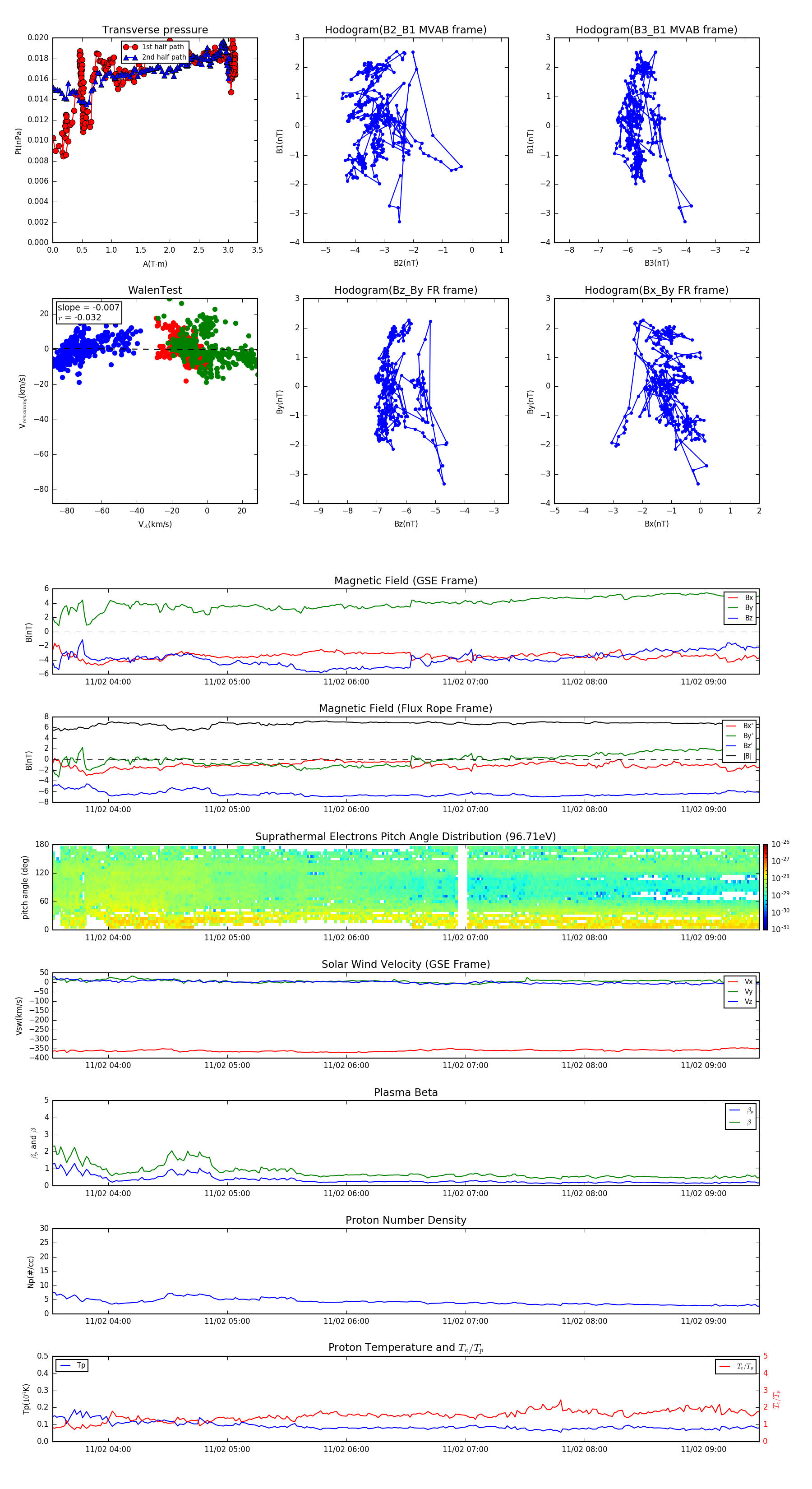The image size is (812, 1489).
Task: Click the 'Vsw(km/s)' axis label
Action: (x=18, y=1016)
